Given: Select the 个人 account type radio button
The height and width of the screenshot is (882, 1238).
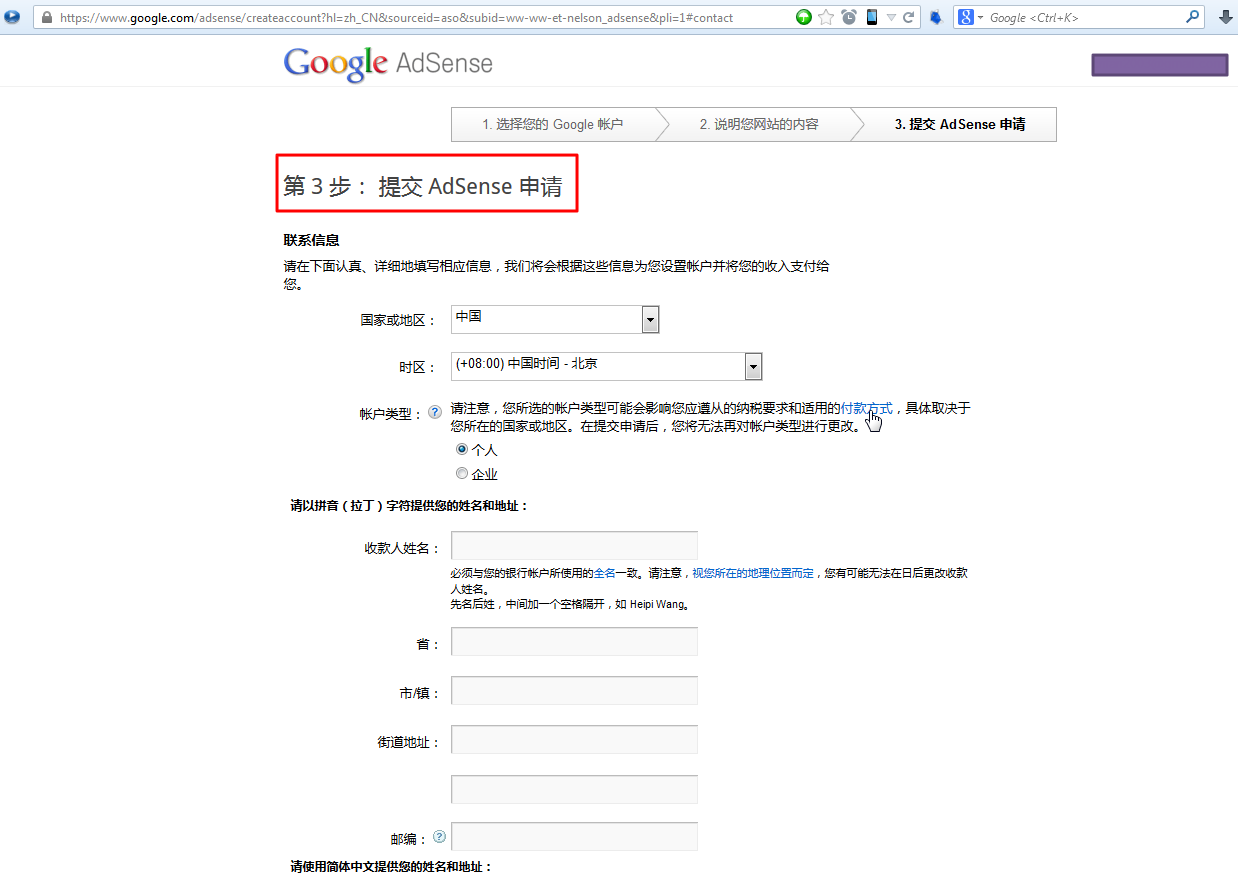Looking at the screenshot, I should pyautogui.click(x=462, y=450).
